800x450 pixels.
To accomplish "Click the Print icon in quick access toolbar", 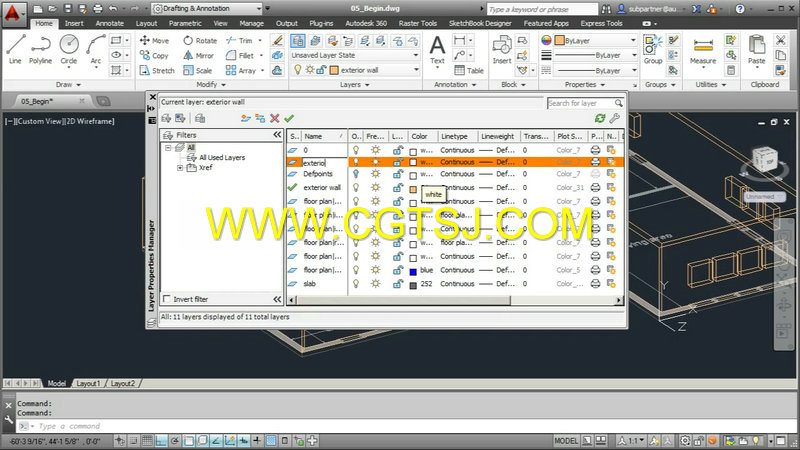I will 97,9.
